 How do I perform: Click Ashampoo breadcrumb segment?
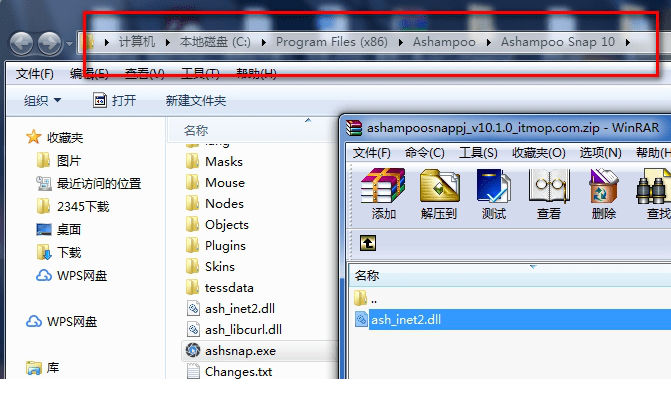tap(444, 42)
